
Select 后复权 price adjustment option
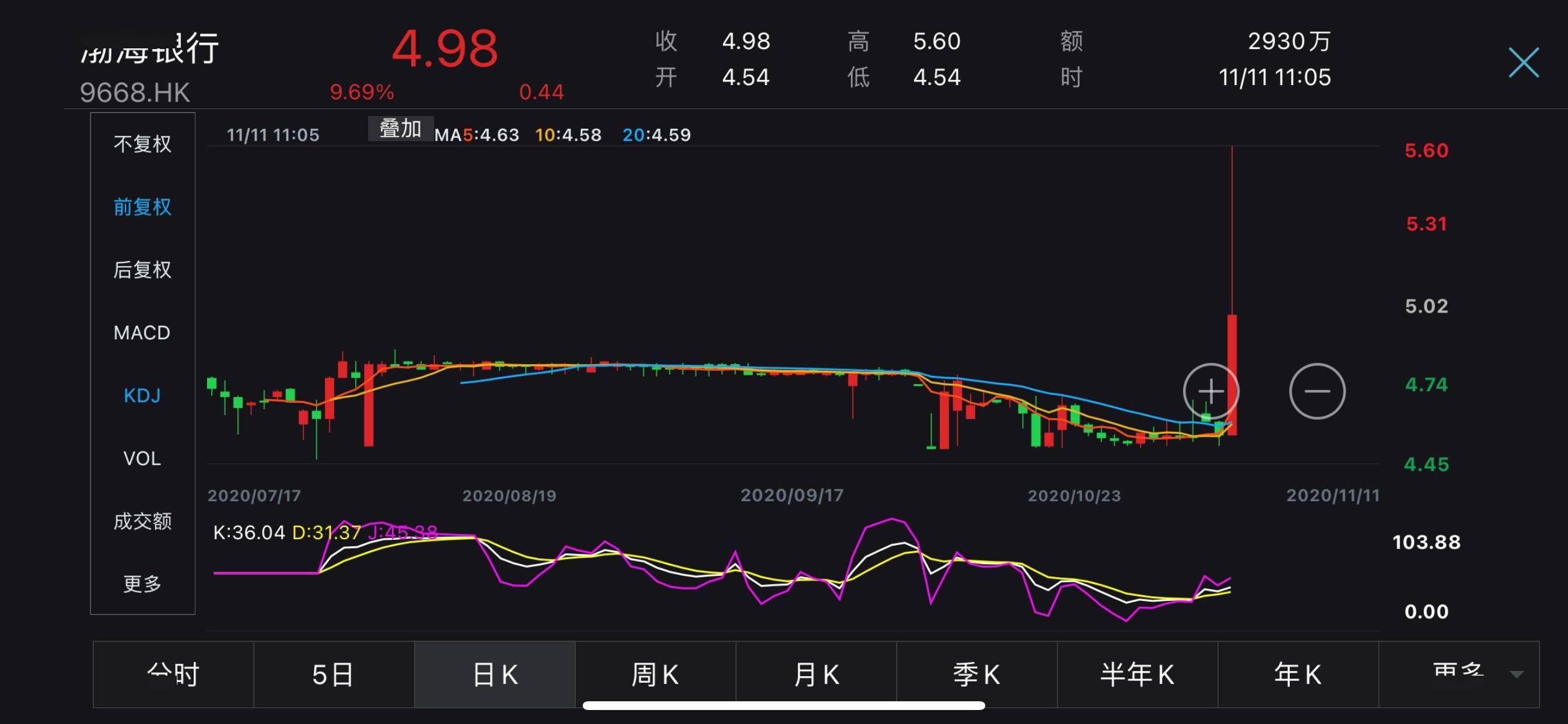[142, 269]
